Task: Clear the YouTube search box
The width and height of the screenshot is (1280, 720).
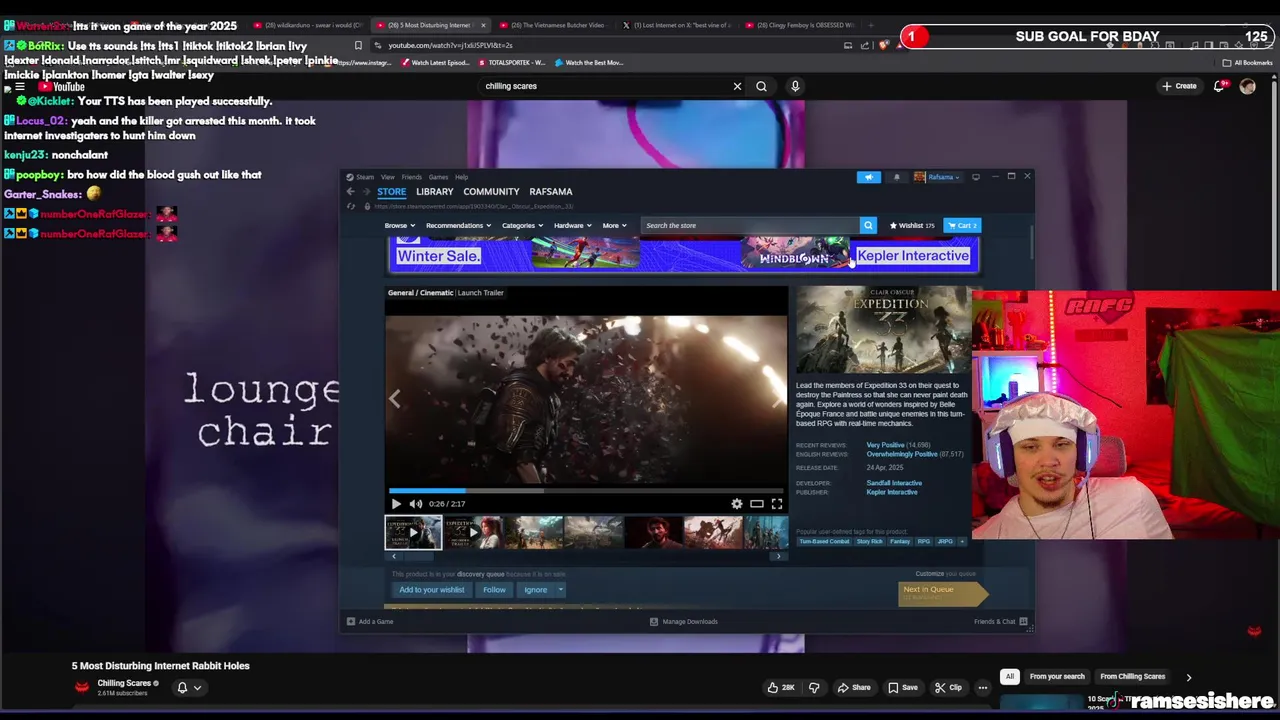Action: 737,86
